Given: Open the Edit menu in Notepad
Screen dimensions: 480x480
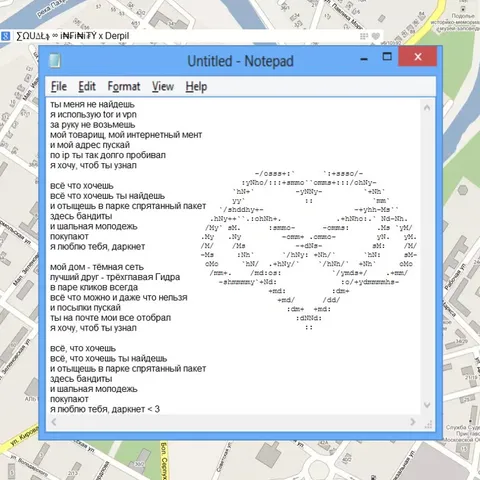Looking at the screenshot, I should (87, 87).
